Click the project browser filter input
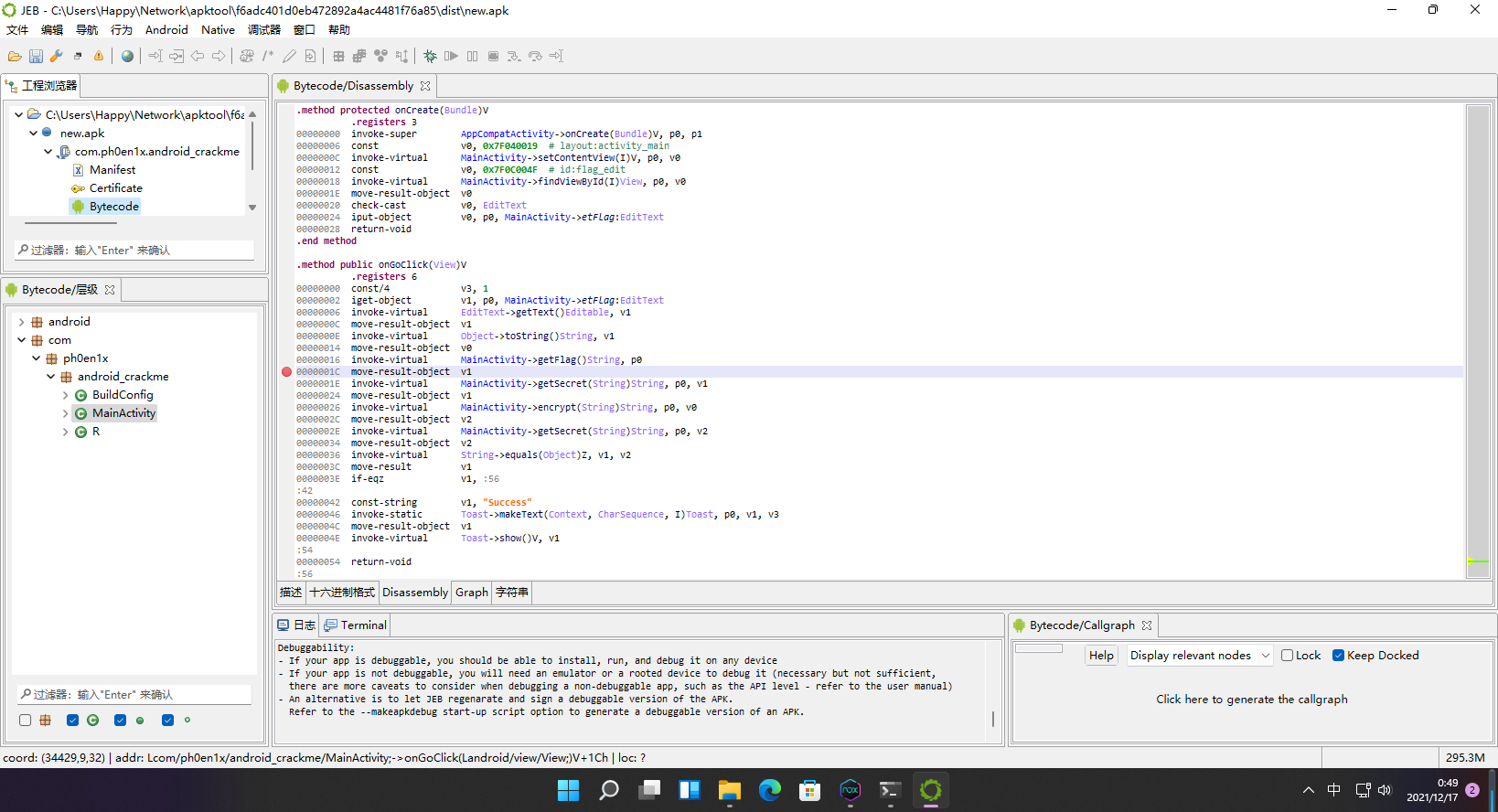The height and width of the screenshot is (812, 1498). [134, 250]
